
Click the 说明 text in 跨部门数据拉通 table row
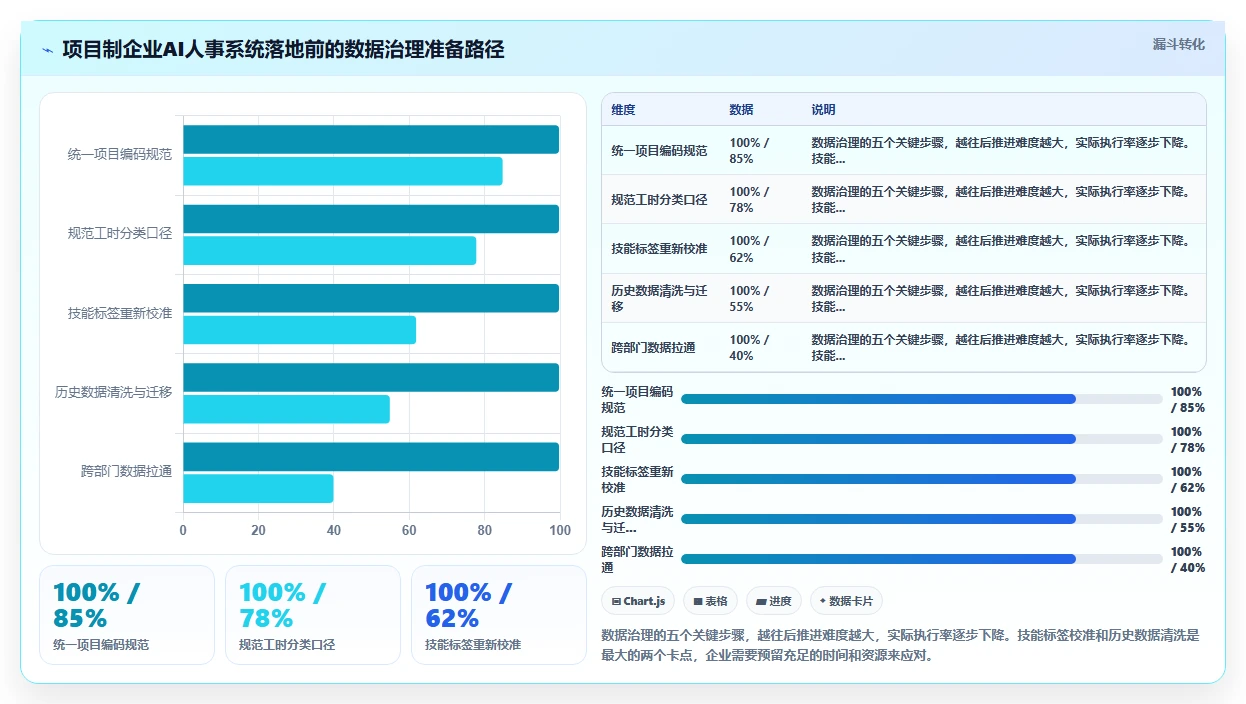(1003, 347)
